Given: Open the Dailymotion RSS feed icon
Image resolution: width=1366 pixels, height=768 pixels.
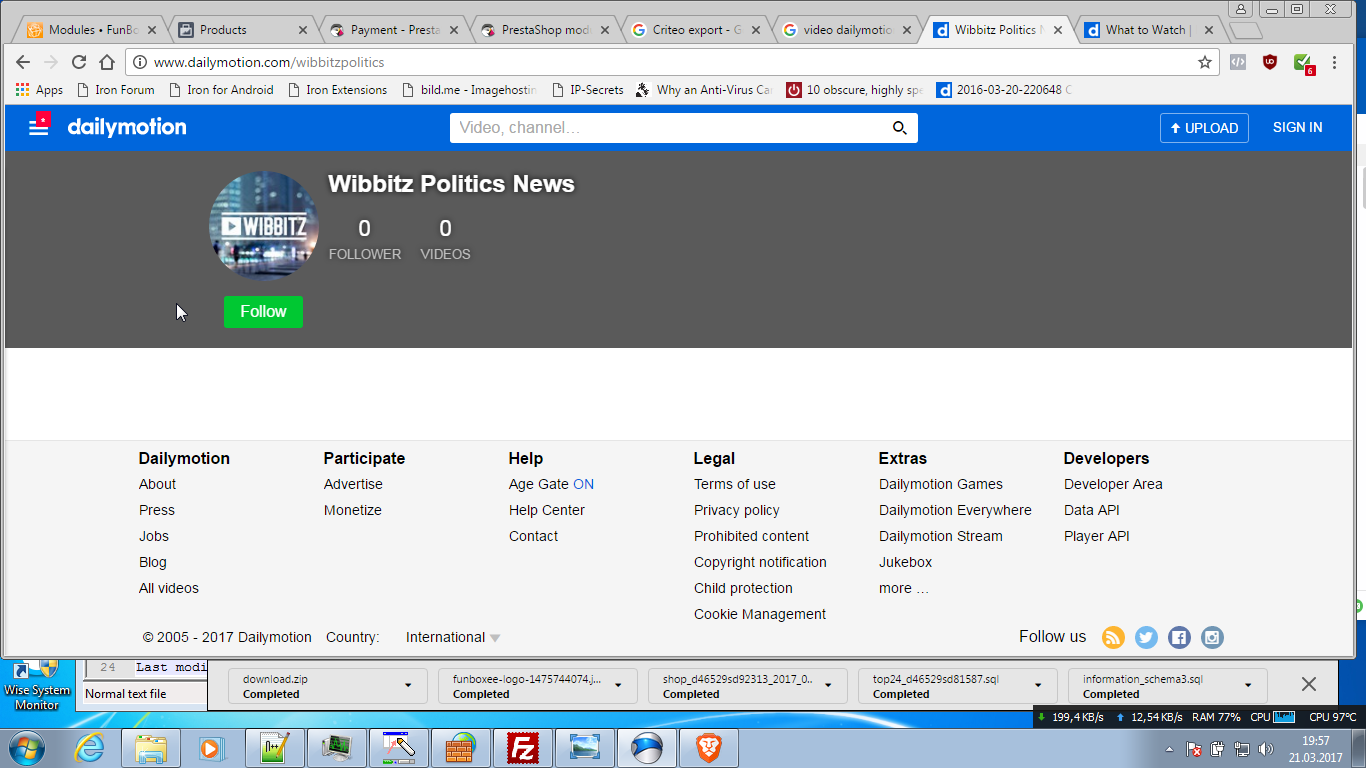Looking at the screenshot, I should coord(1113,637).
